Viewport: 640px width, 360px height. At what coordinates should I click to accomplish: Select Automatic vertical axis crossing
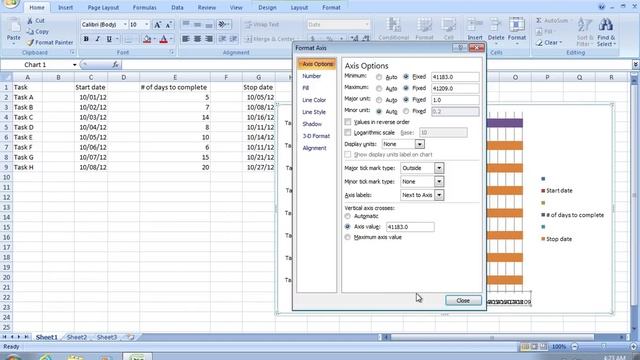(347, 216)
